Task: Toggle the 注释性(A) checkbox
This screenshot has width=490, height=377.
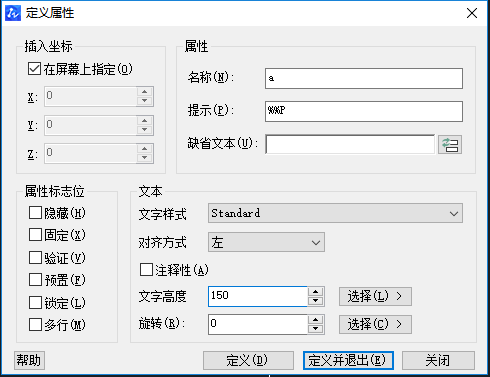Action: coord(146,270)
